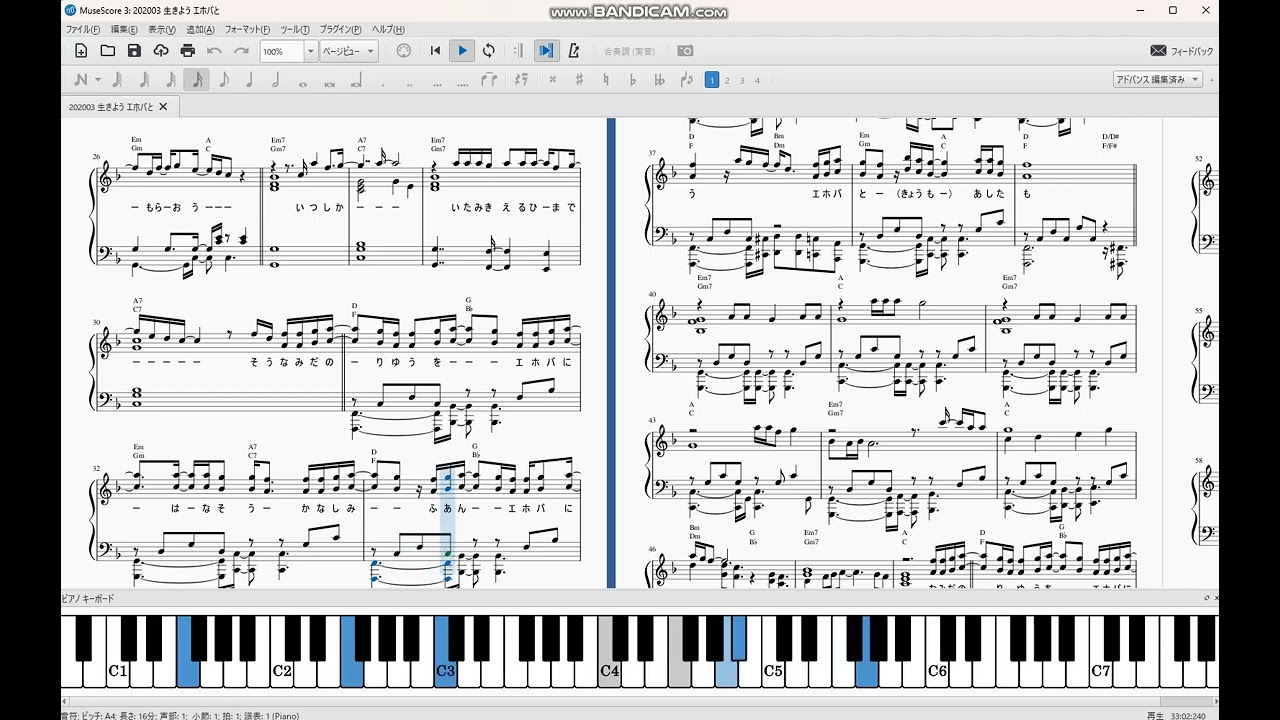
Task: Select the half note duration
Action: click(276, 80)
